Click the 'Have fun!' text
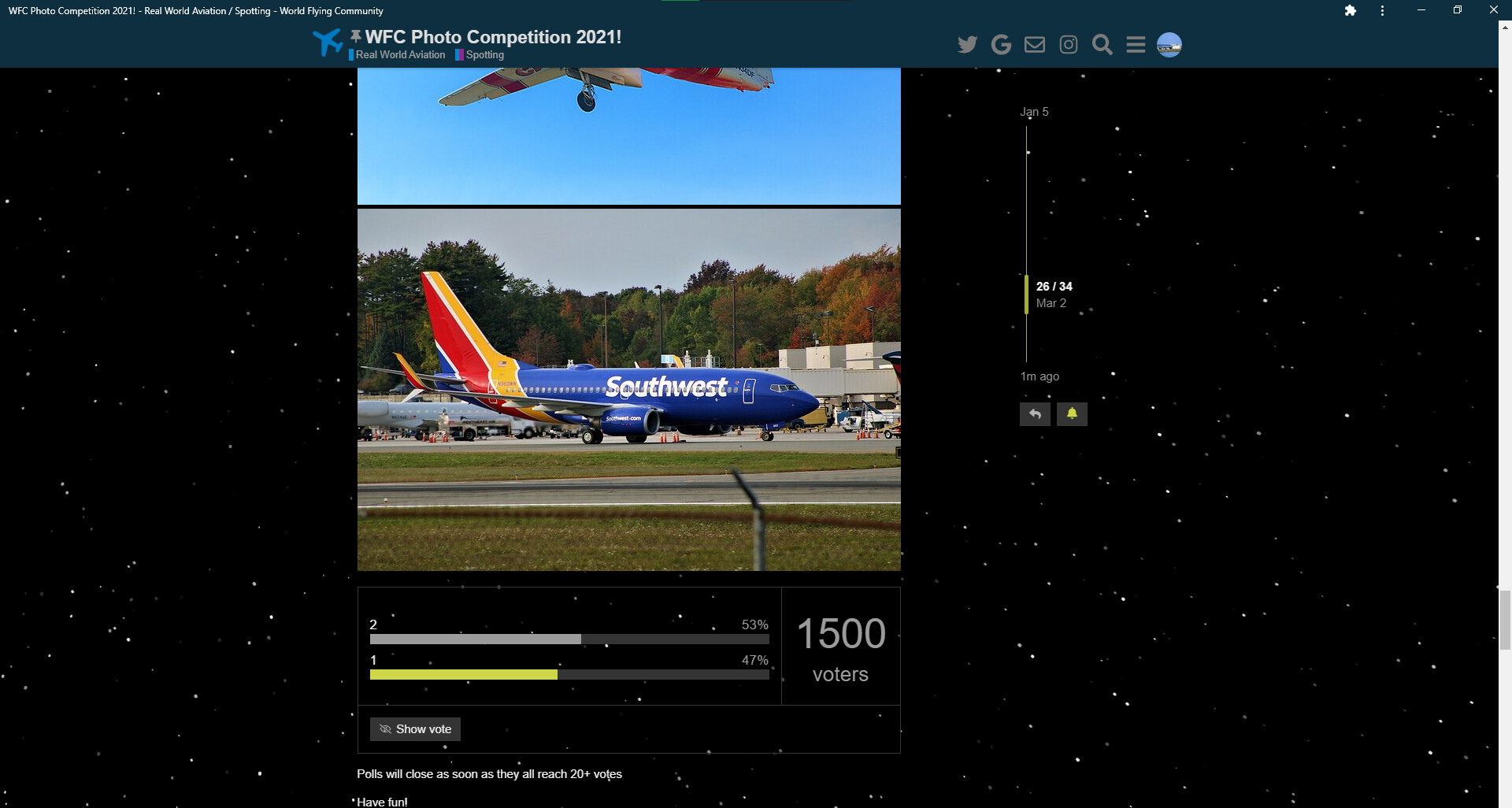The width and height of the screenshot is (1512, 808). coord(382,802)
